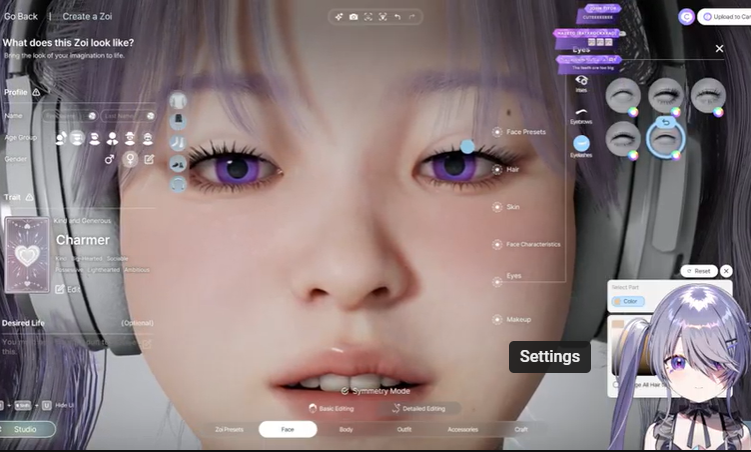Click the camera screenshot icon

[x=354, y=17]
